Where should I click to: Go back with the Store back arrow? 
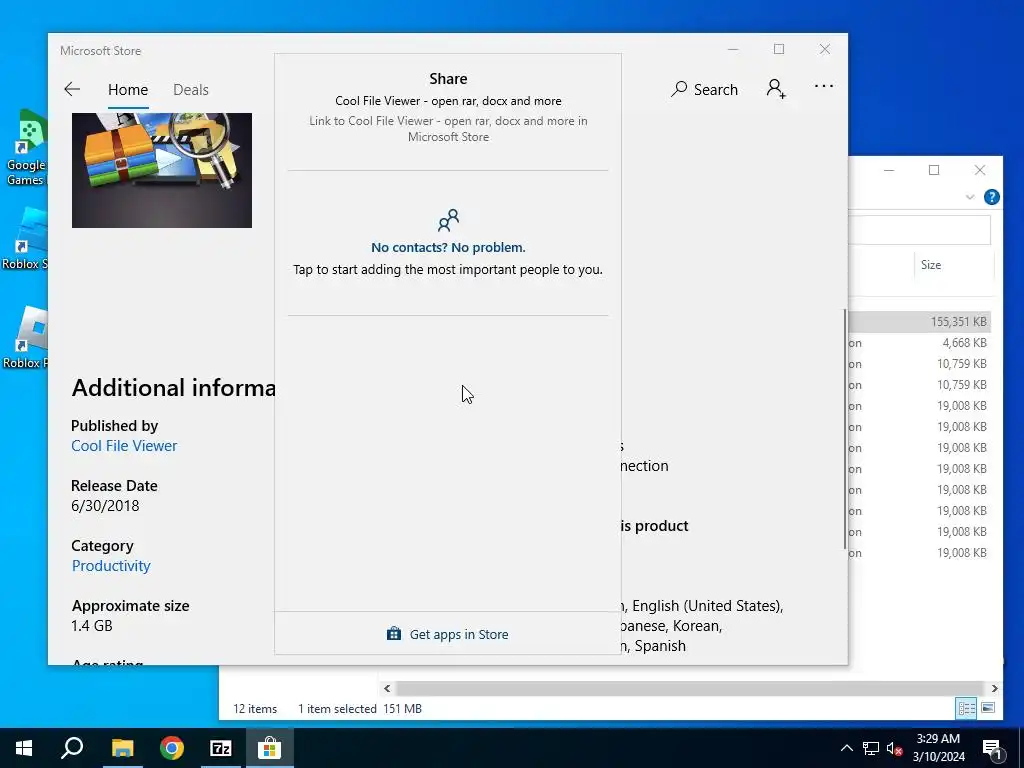tap(72, 89)
